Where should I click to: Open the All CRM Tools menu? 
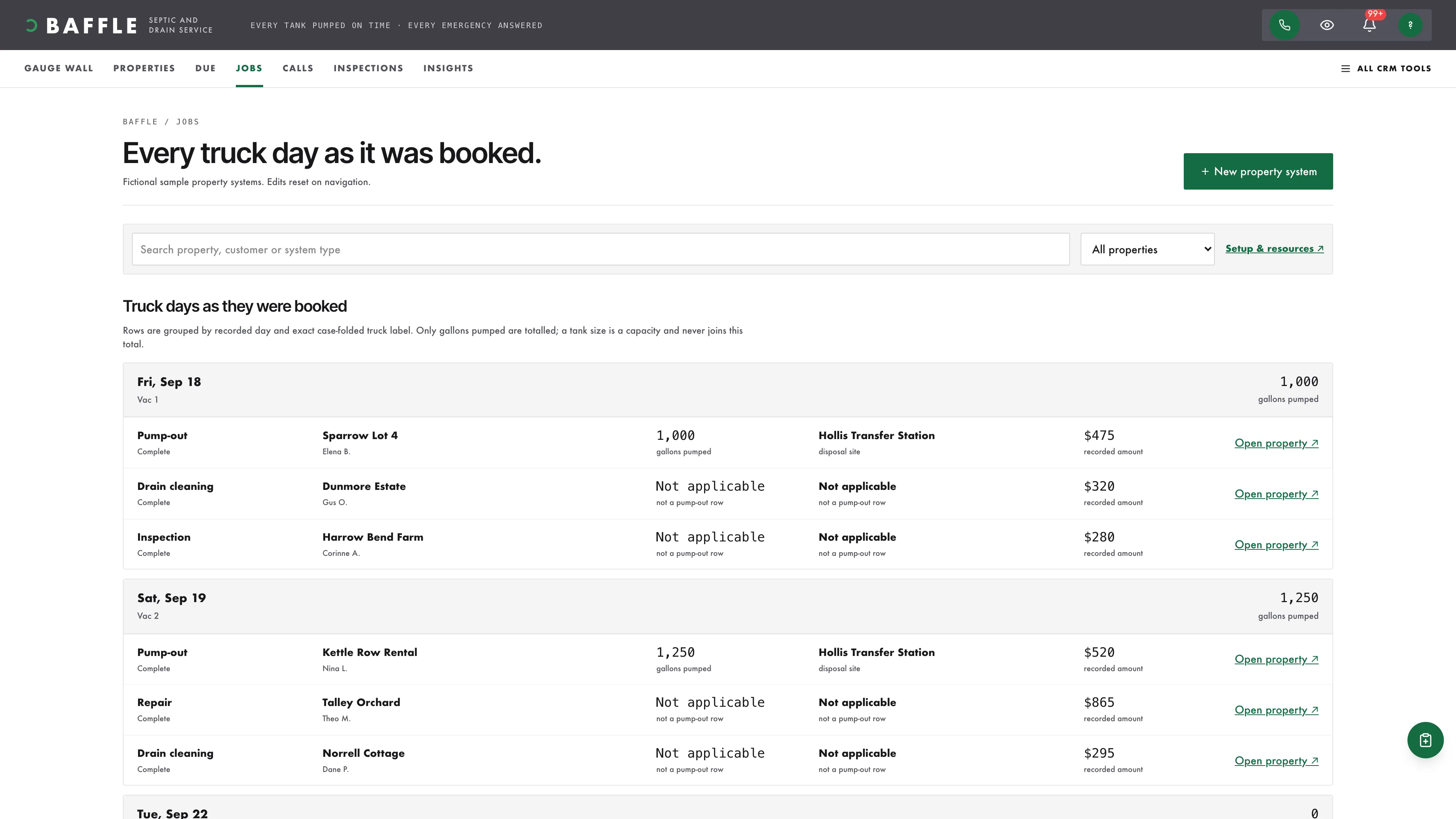point(1386,68)
